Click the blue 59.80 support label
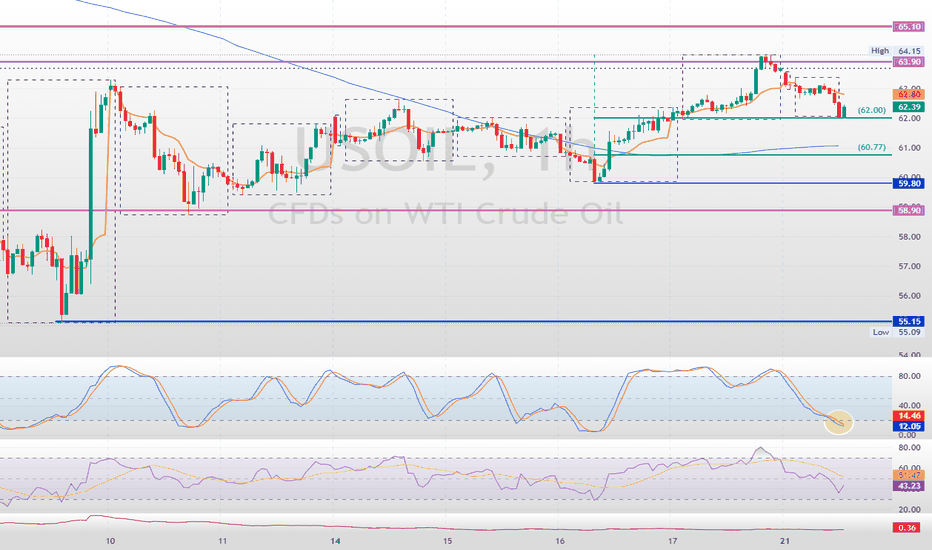932x550 pixels. point(908,184)
